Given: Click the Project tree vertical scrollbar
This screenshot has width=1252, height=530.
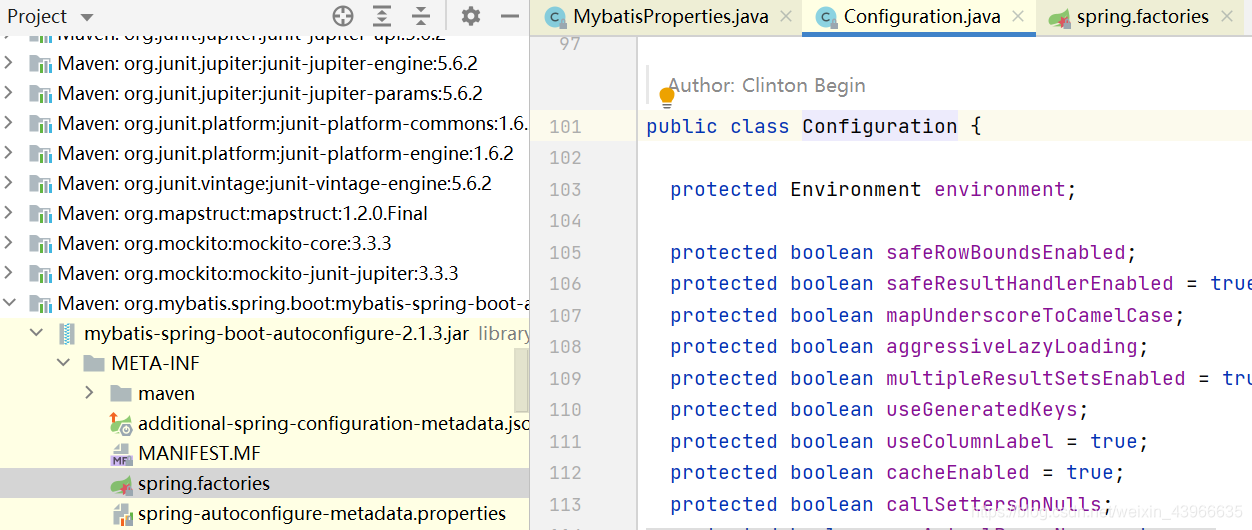Looking at the screenshot, I should (522, 380).
